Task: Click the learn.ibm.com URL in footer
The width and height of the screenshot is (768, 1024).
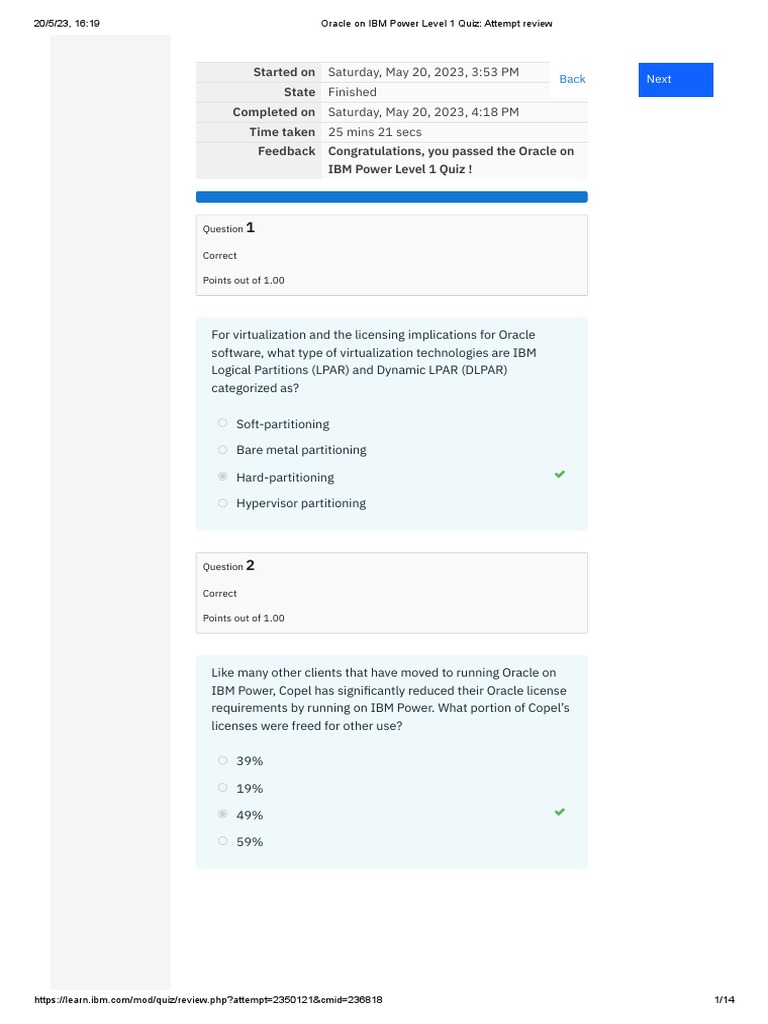Action: coord(208,1000)
